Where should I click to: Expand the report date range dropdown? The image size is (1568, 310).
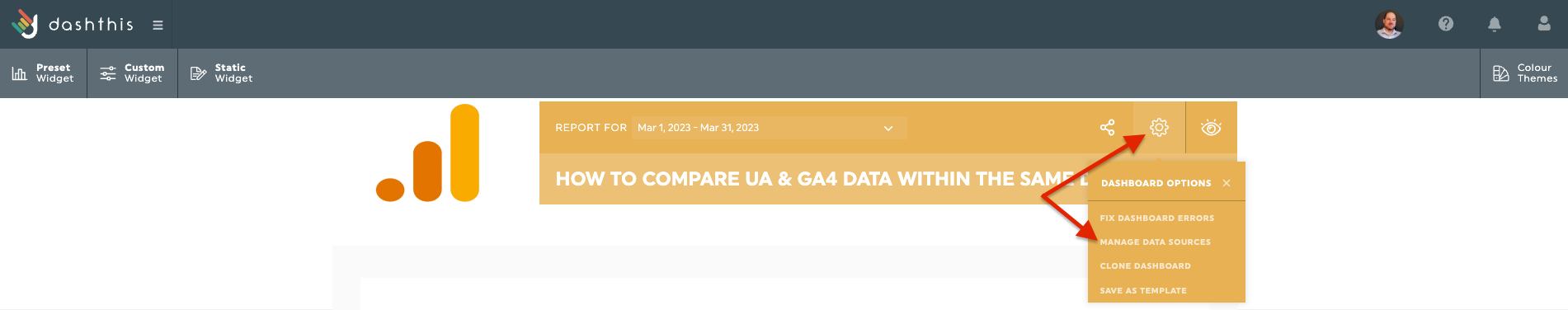tap(770, 128)
